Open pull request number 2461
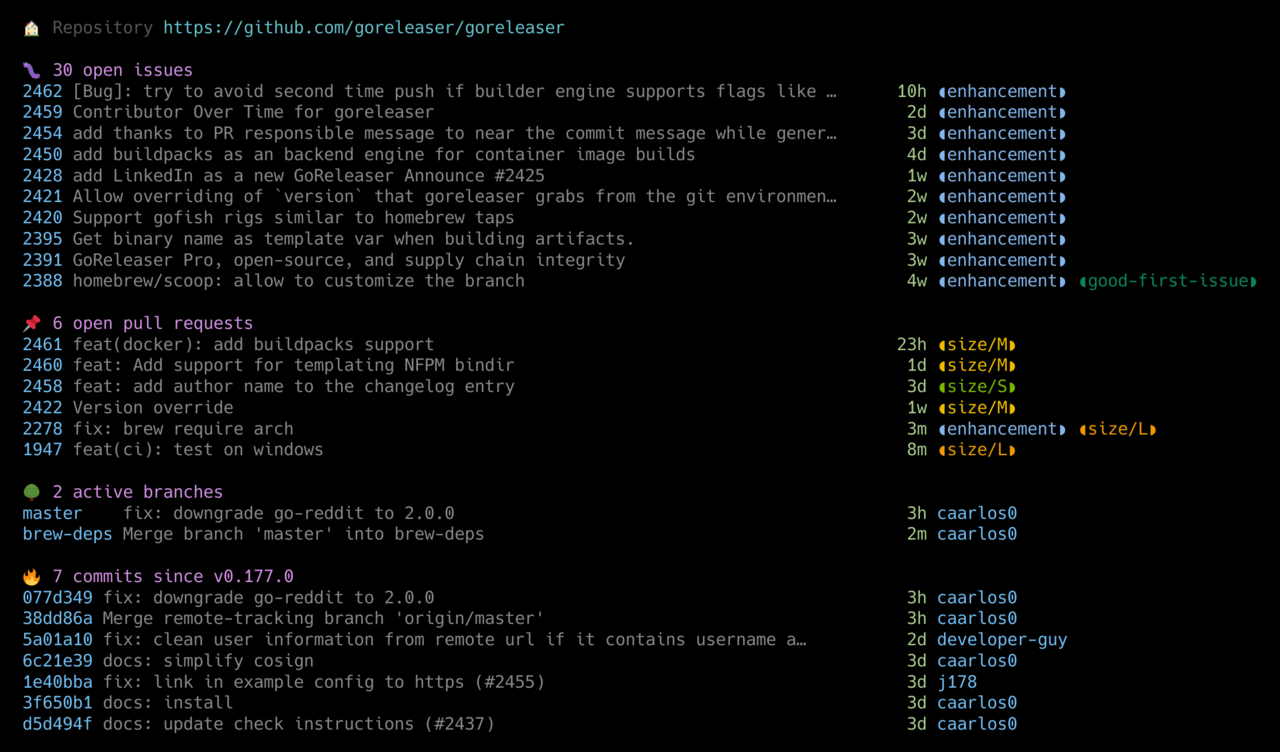The width and height of the screenshot is (1280, 752). (43, 344)
